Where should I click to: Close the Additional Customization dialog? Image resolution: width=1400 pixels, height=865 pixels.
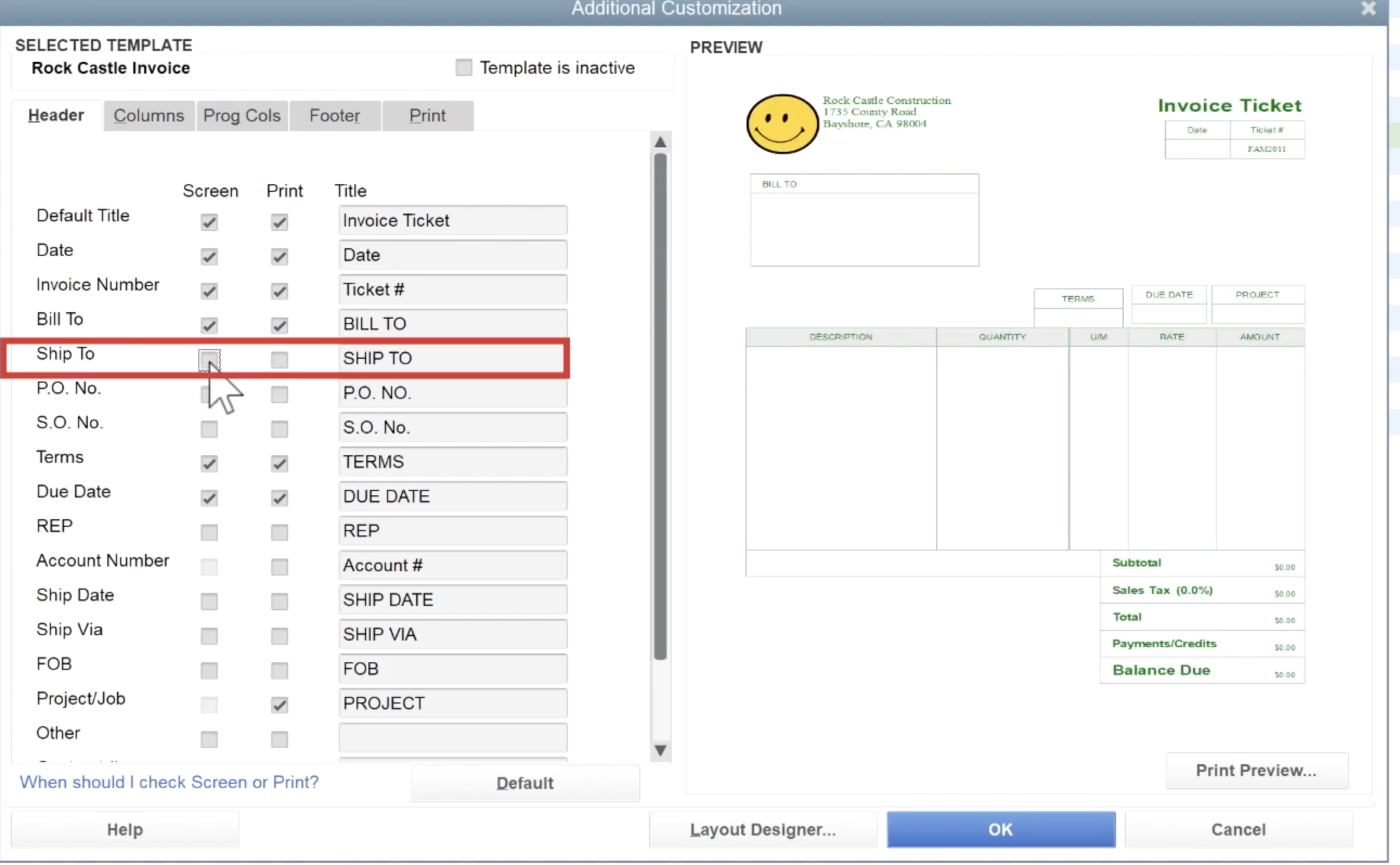click(1369, 8)
